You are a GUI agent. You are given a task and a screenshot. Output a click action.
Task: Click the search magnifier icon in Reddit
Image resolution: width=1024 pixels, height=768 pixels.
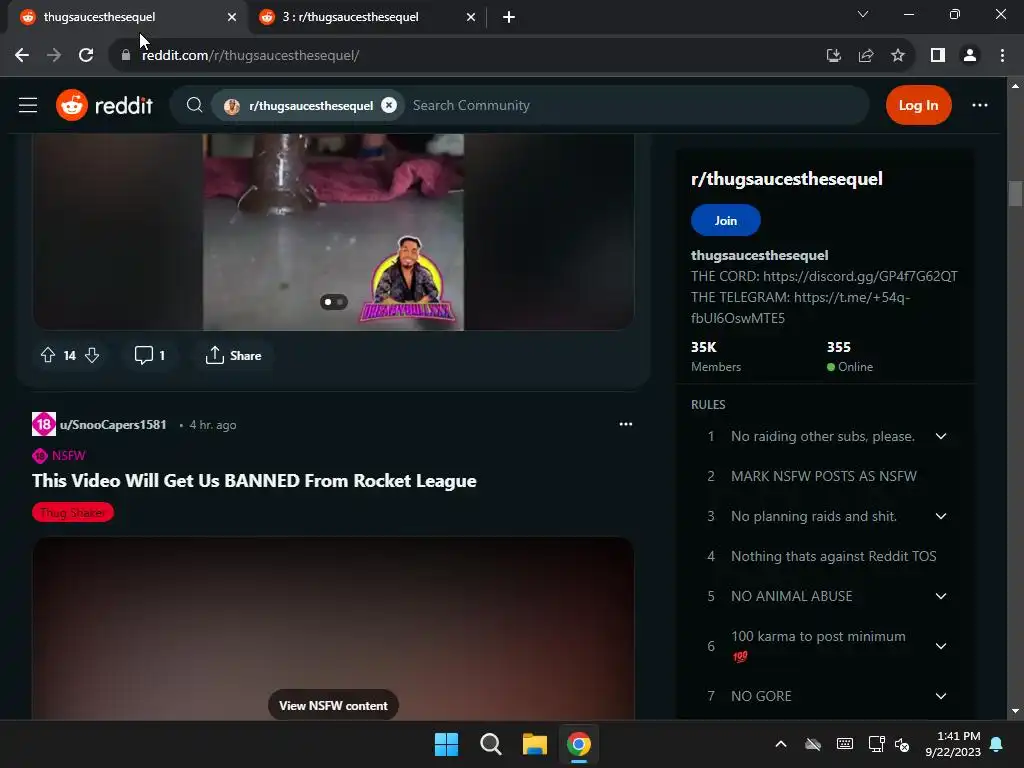(x=194, y=105)
